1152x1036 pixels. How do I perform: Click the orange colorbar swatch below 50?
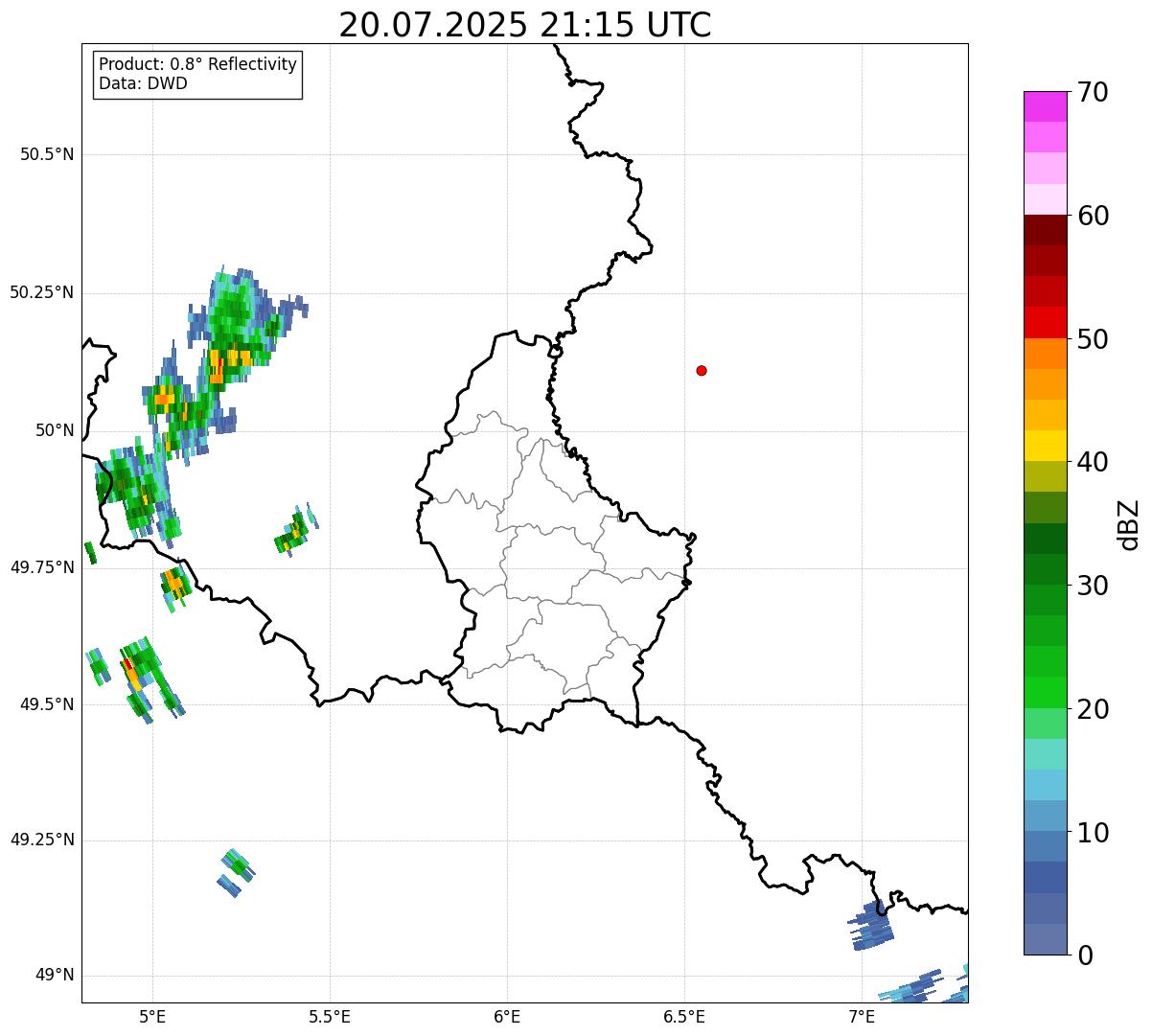pos(1046,353)
